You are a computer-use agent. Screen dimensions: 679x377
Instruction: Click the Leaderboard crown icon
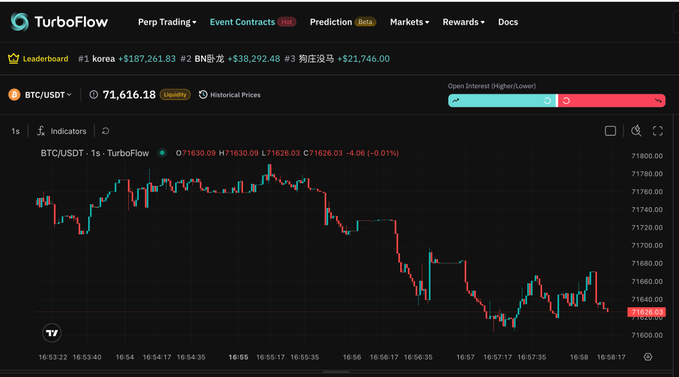[x=13, y=58]
